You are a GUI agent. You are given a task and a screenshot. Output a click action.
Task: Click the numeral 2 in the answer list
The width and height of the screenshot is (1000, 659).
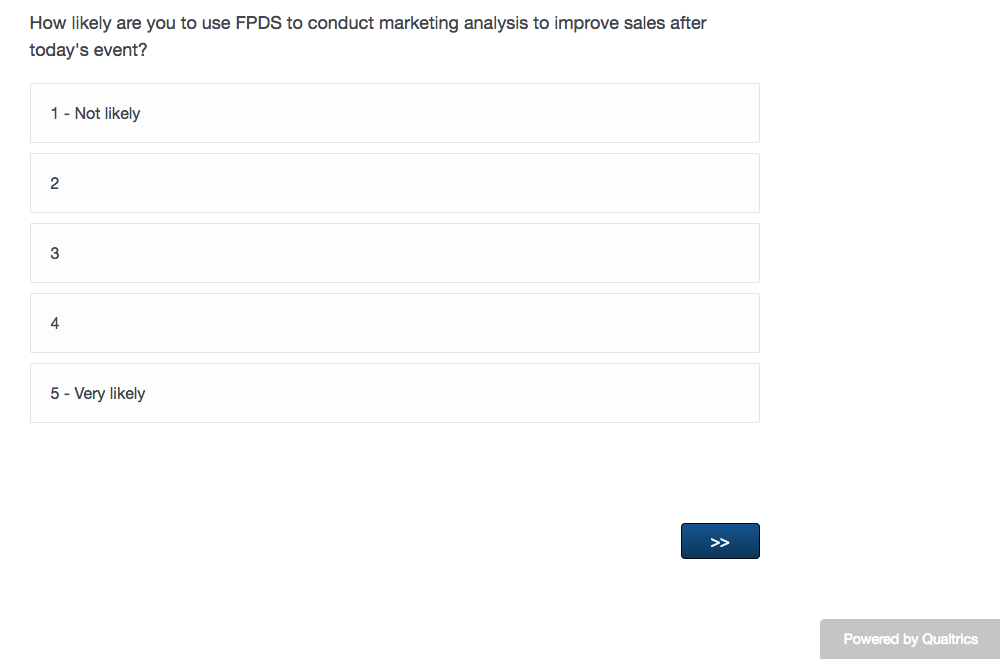55,183
